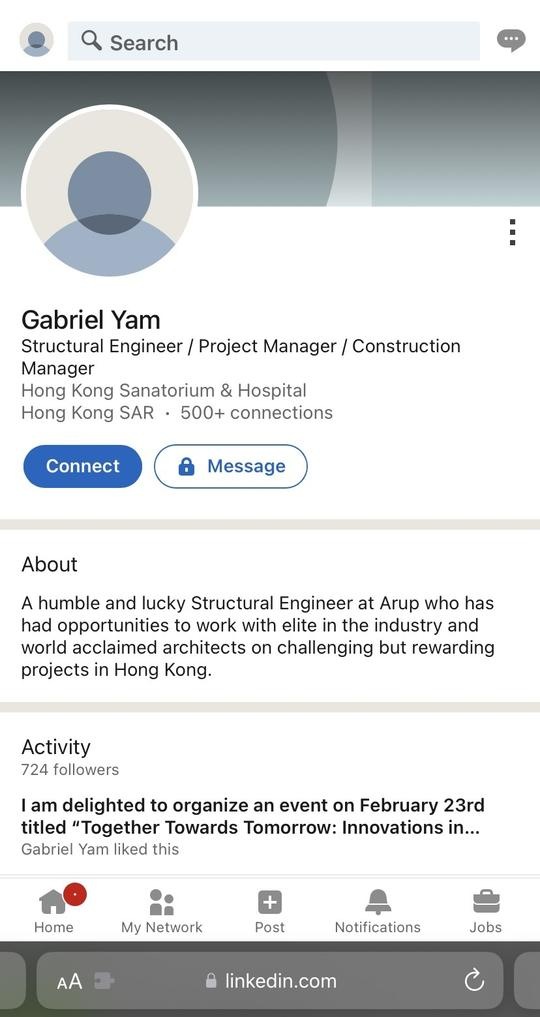The width and height of the screenshot is (540, 1017).
Task: Open the 'I am delighted to organize' activity post
Action: pyautogui.click(x=253, y=816)
